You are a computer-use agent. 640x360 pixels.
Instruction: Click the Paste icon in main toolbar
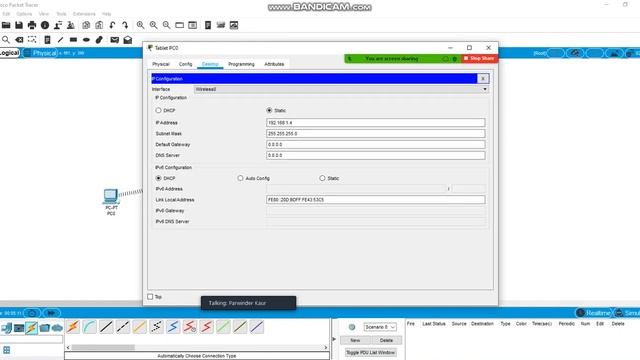[x=99, y=25]
